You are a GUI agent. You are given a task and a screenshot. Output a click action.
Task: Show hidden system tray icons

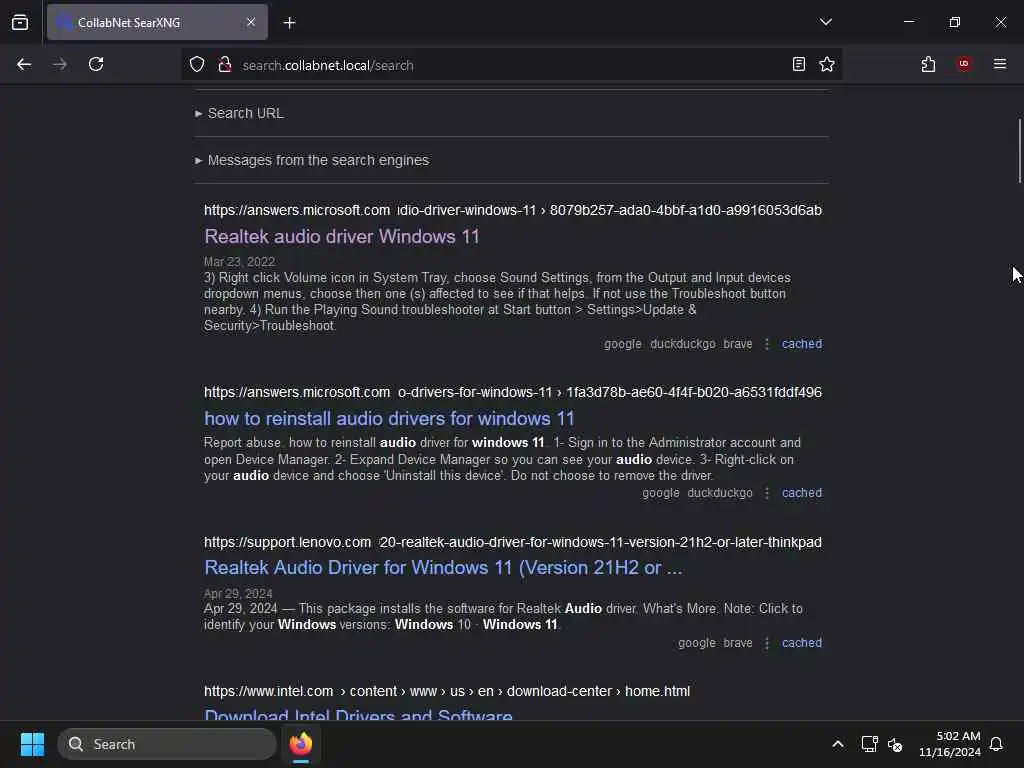pos(838,744)
